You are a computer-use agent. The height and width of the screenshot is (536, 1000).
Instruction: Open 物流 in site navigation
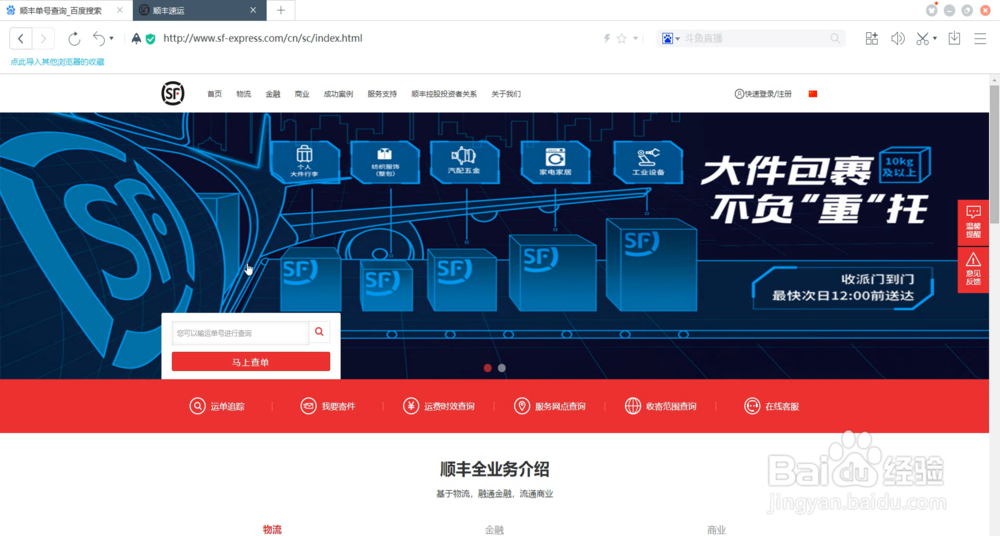pyautogui.click(x=244, y=94)
